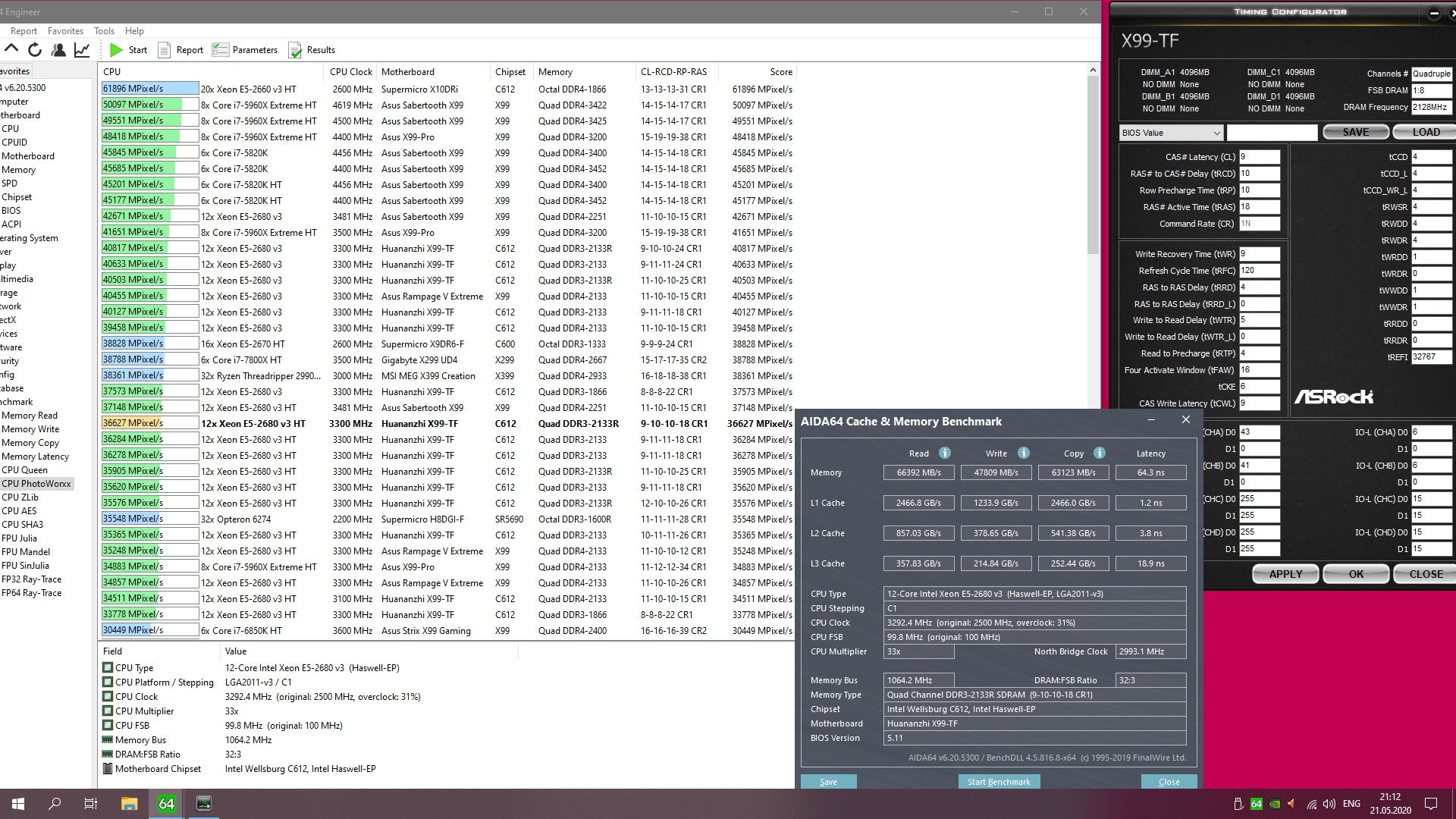
Task: Open the BIOS Value dropdown
Action: pyautogui.click(x=1172, y=133)
